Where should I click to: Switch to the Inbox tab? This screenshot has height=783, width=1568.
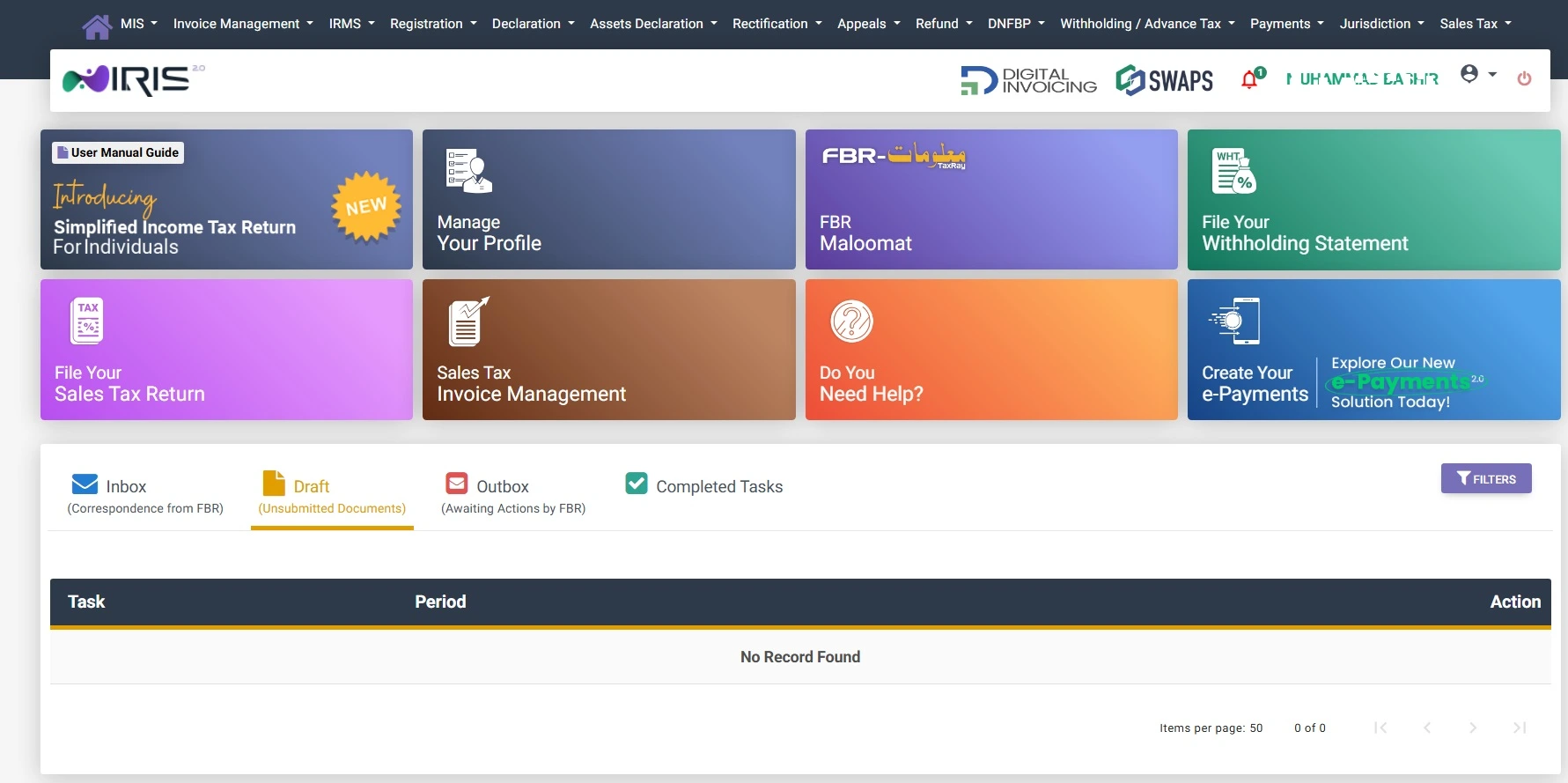[145, 494]
